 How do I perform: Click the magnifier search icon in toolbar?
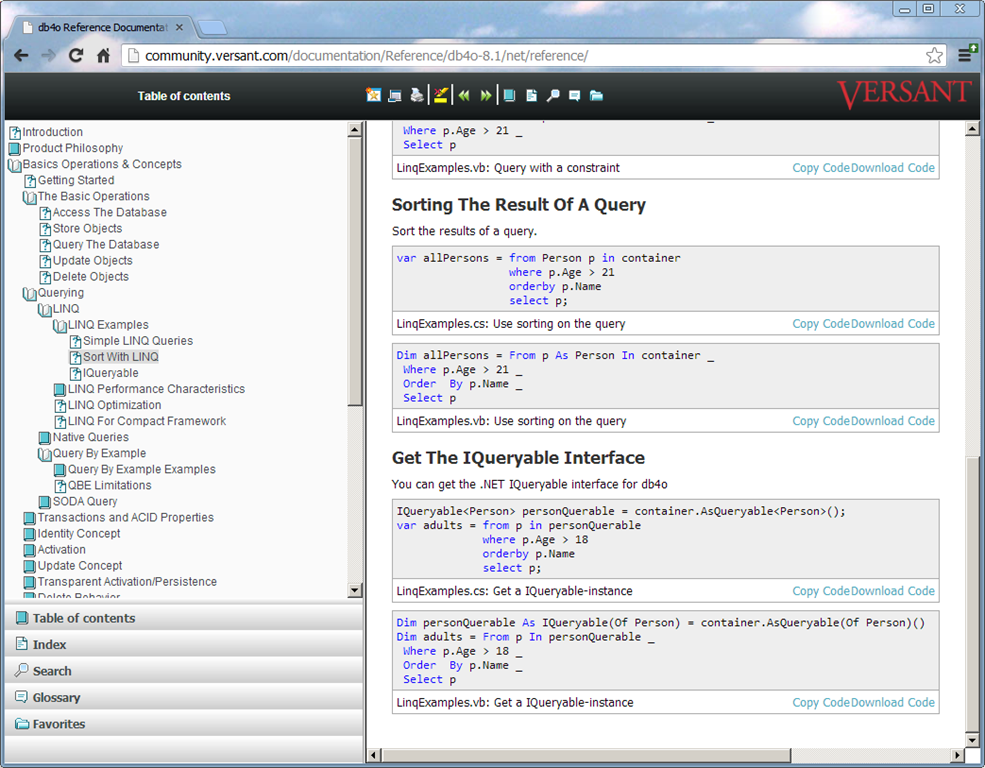click(553, 96)
